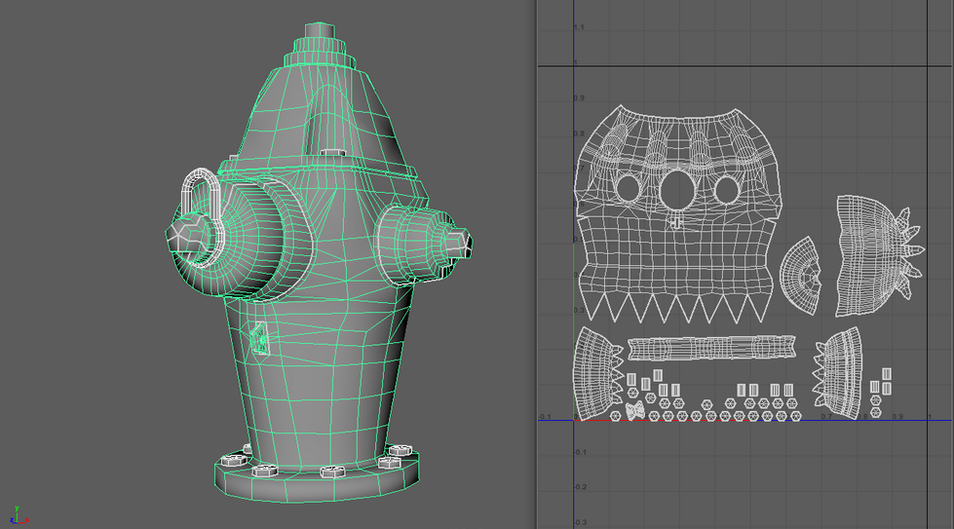Select the tall UV shell with spikes on its right

(879, 256)
